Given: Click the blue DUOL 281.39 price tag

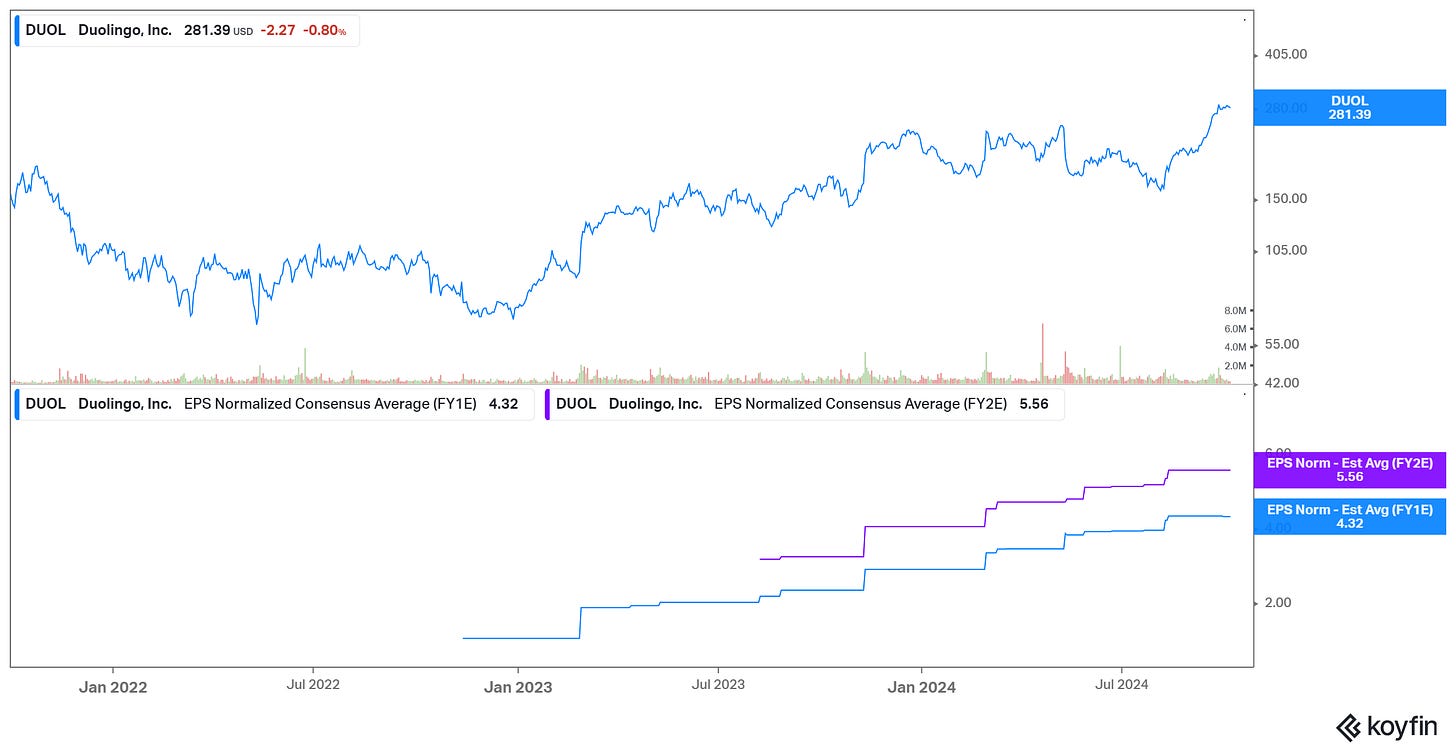Looking at the screenshot, I should click(1348, 107).
